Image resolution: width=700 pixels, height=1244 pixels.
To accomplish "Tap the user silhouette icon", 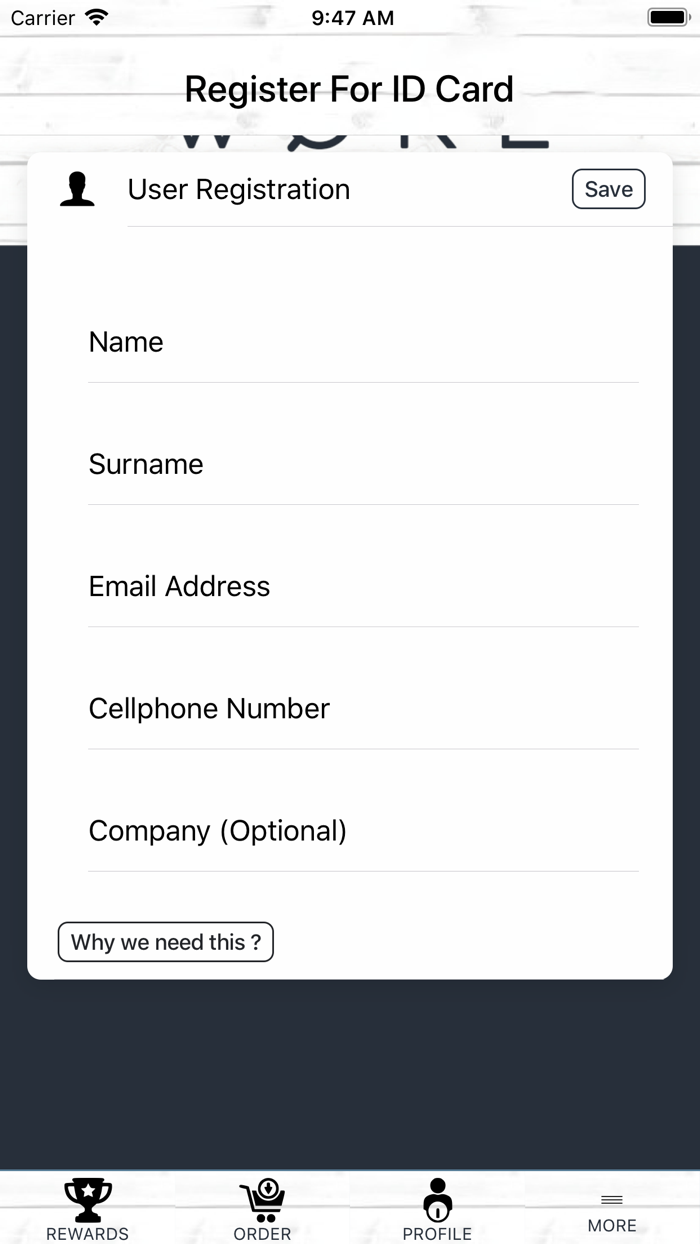I will pyautogui.click(x=77, y=189).
